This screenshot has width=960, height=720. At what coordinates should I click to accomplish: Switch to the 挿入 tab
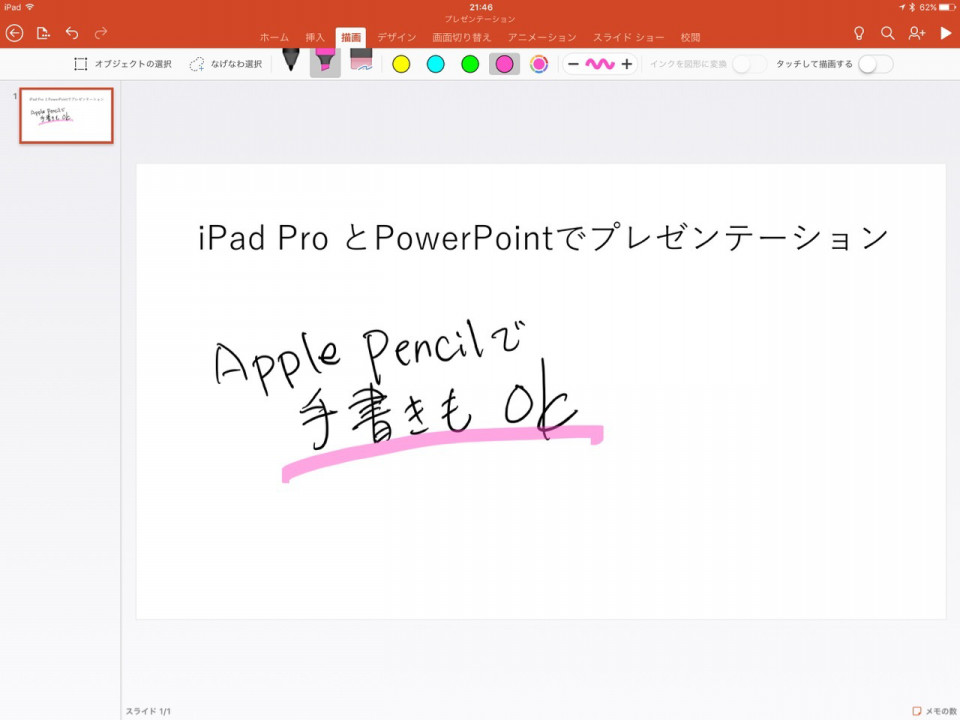tap(315, 37)
